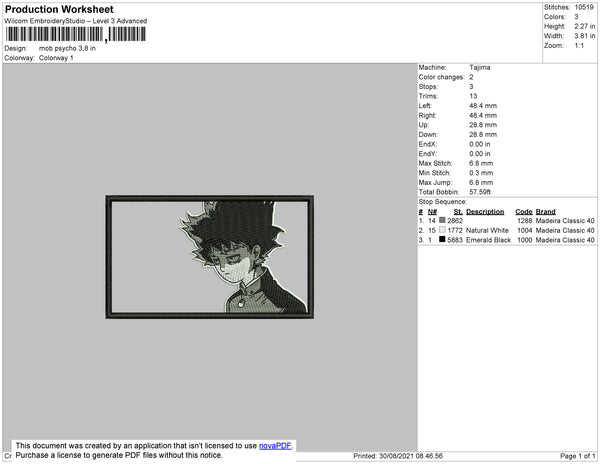The height and width of the screenshot is (464, 600).
Task: Click thread code 1004
Action: tap(525, 230)
